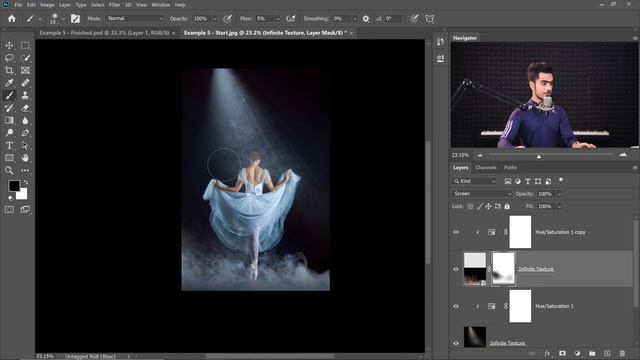Viewport: 640px width, 360px height.
Task: Select the Eraser tool
Action: 25,108
